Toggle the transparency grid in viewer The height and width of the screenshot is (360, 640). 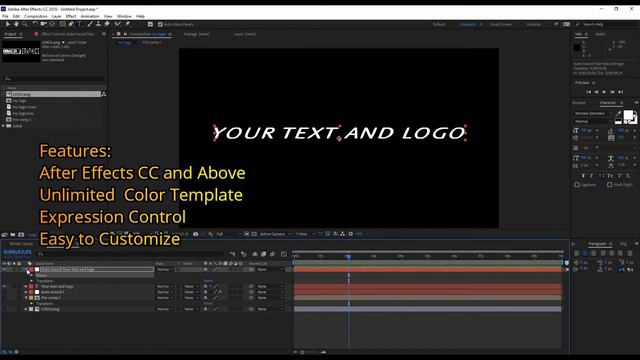254,234
